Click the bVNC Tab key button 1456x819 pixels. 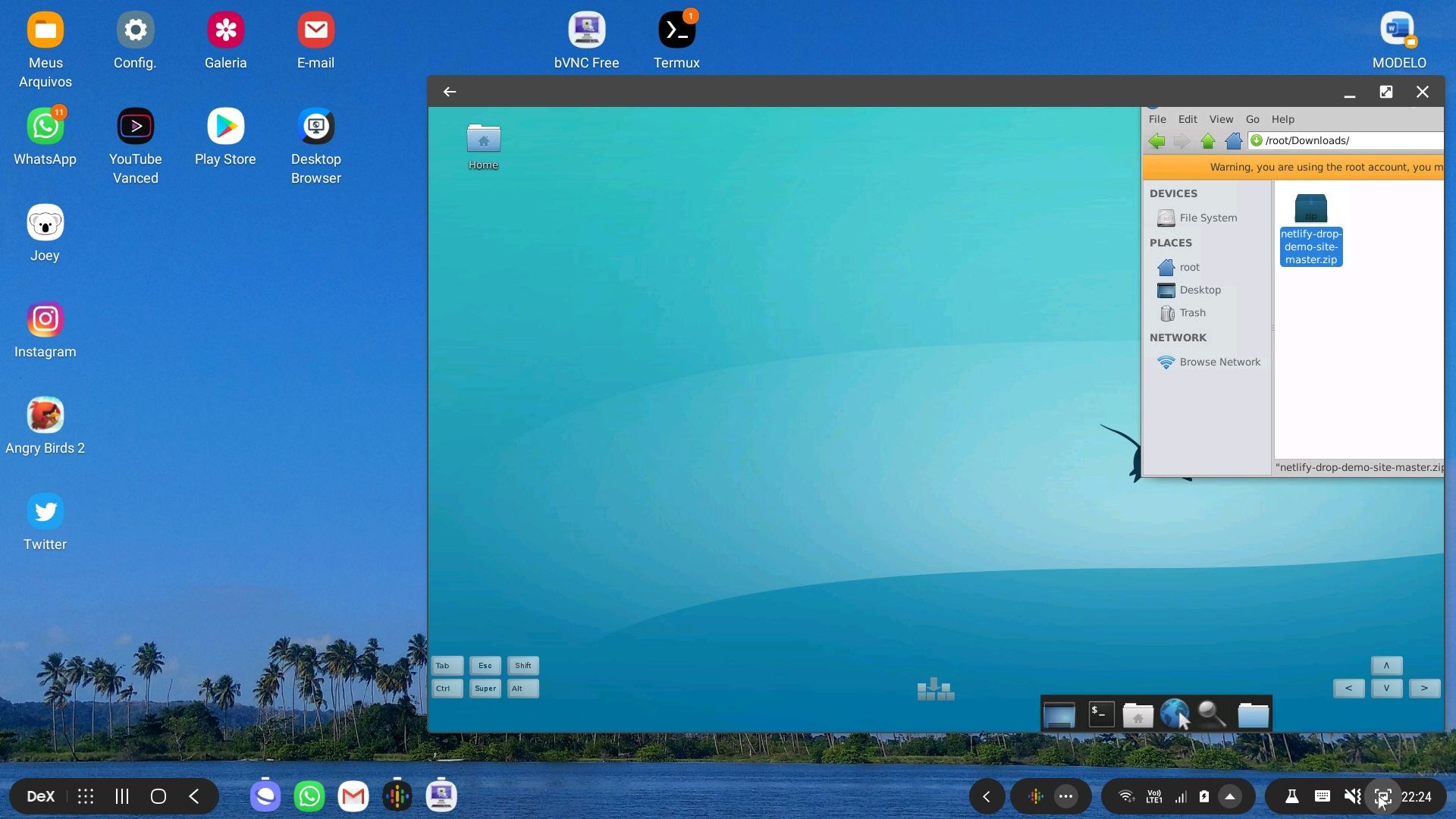point(447,666)
